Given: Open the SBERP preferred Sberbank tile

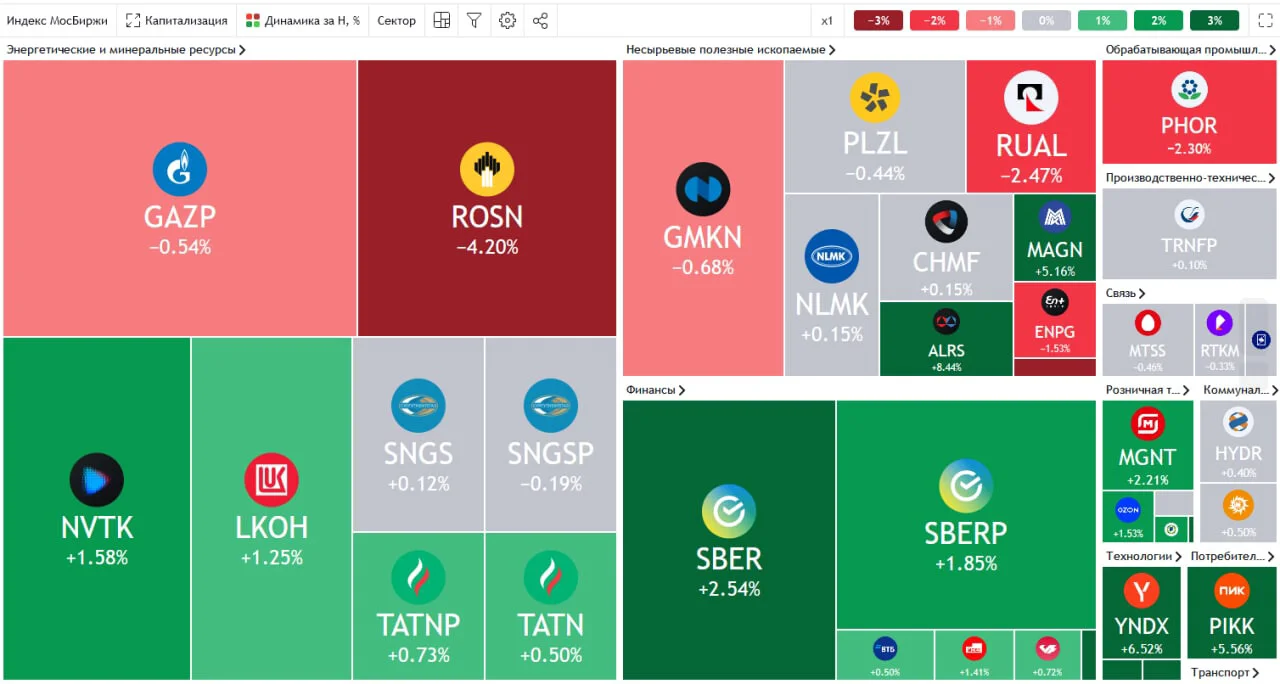Looking at the screenshot, I should (x=966, y=515).
